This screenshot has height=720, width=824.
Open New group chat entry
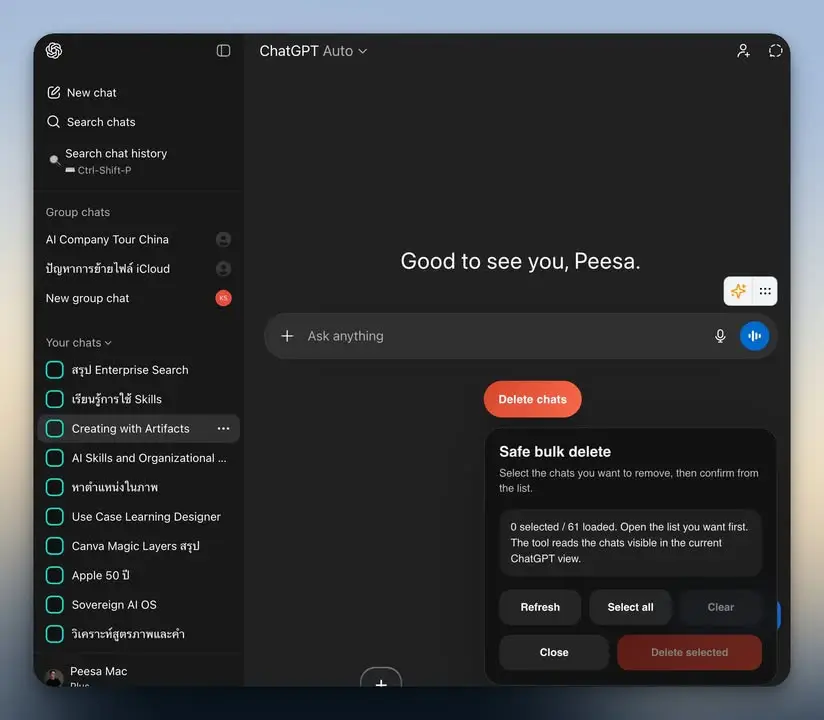point(87,298)
